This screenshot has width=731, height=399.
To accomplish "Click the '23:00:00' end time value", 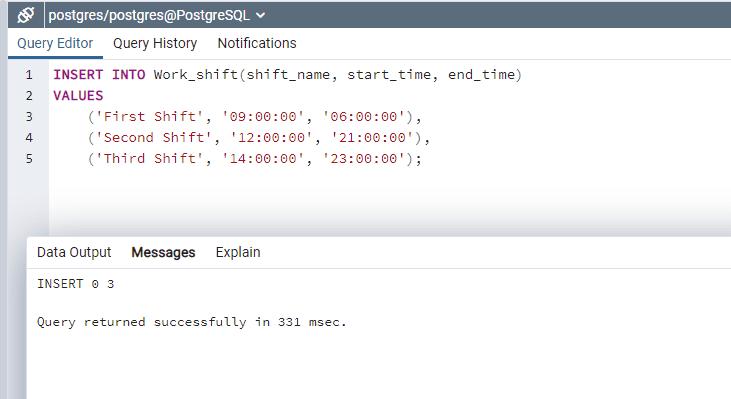I will [364, 158].
